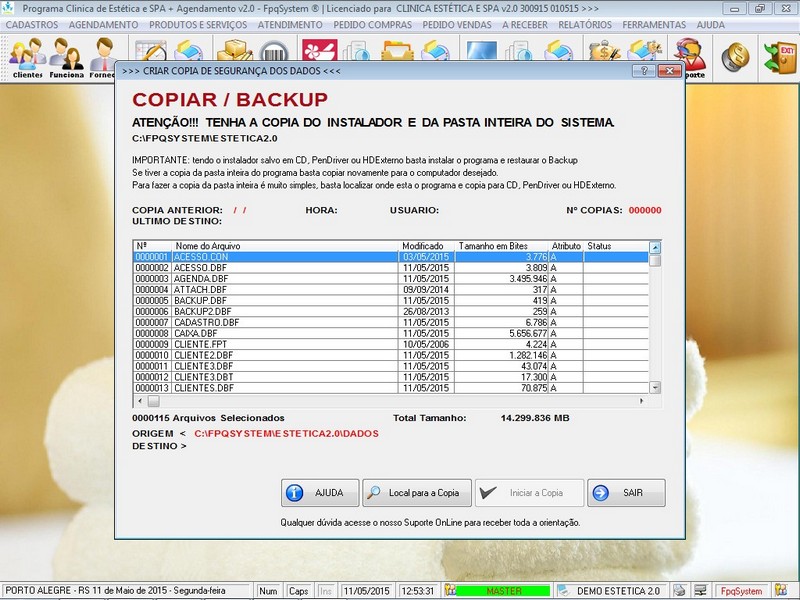
Task: Click the green MASTER status bar field
Action: point(503,590)
